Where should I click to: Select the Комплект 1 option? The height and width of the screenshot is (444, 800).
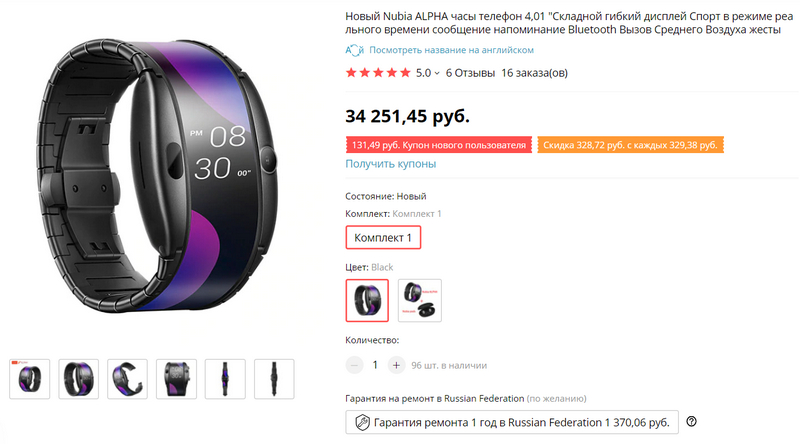point(383,238)
